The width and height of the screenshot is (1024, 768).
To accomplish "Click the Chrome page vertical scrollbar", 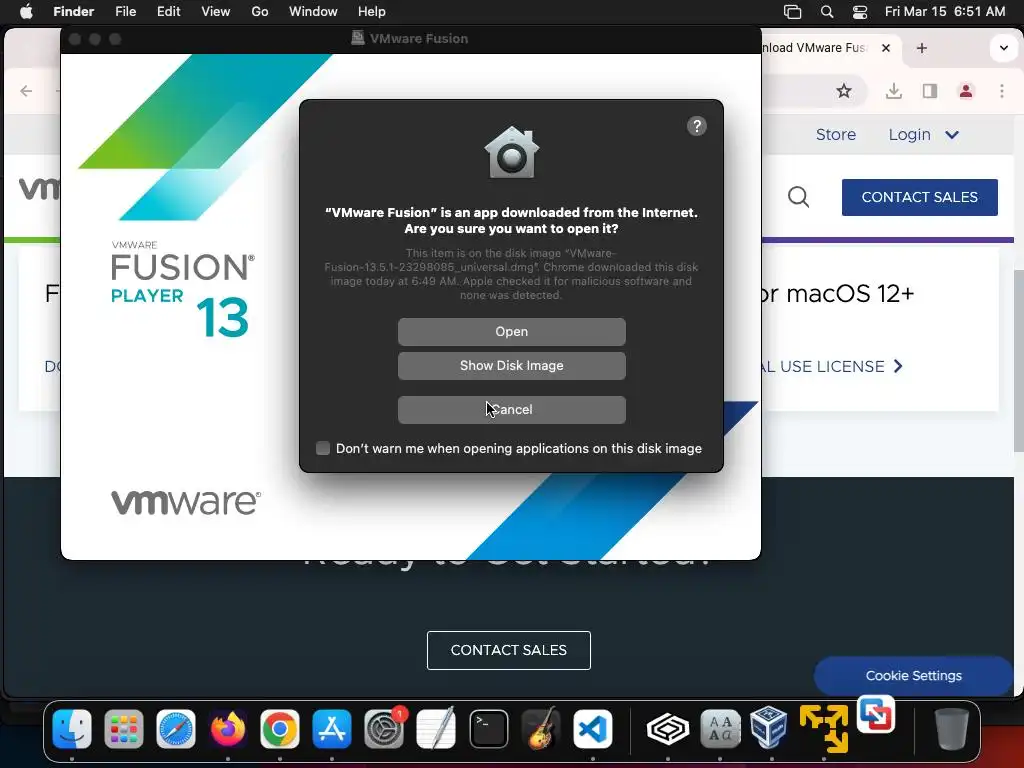I will pyautogui.click(x=1018, y=359).
